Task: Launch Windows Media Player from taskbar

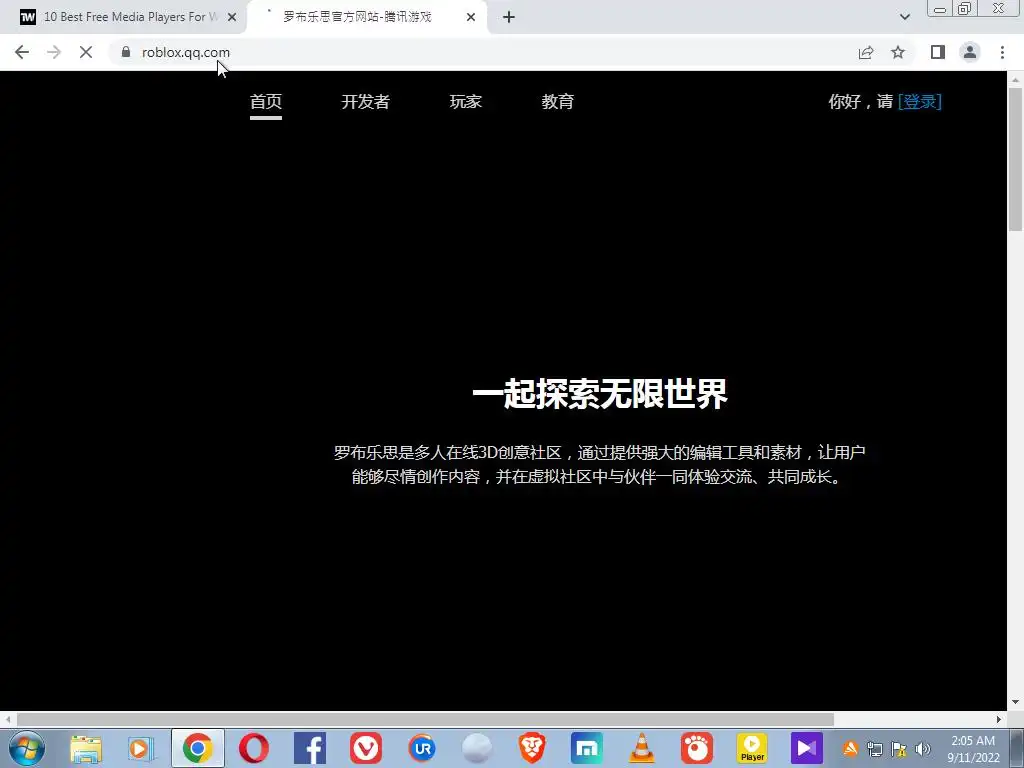Action: pos(141,748)
